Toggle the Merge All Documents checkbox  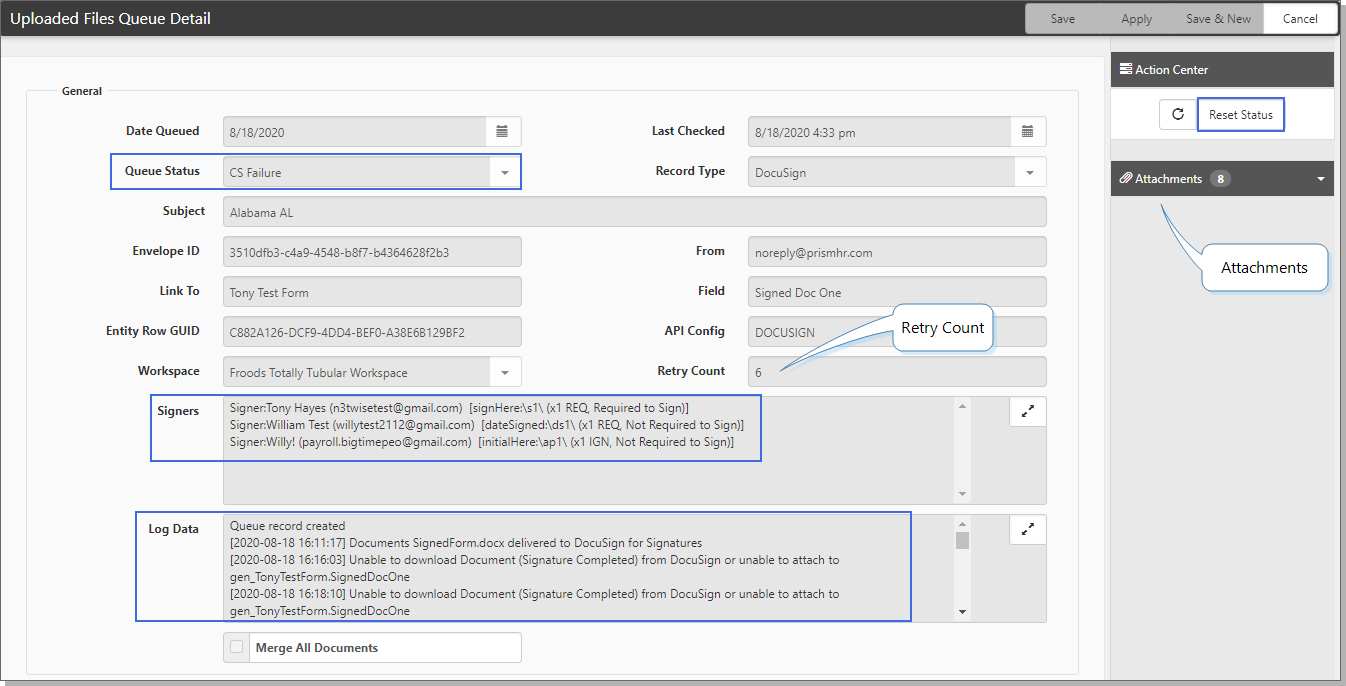click(237, 647)
